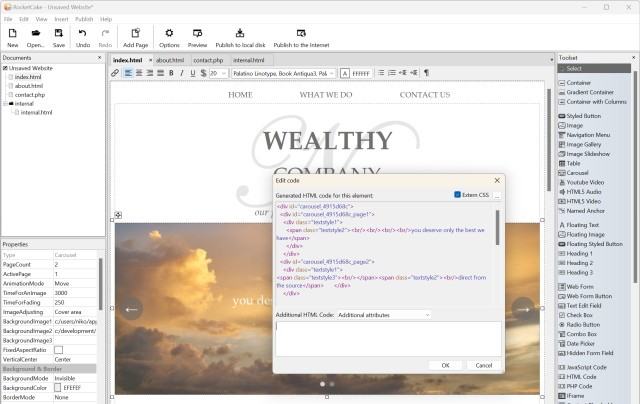Open the Additional attributes dropdown
Image resolution: width=640 pixels, height=404 pixels.
[x=383, y=315]
